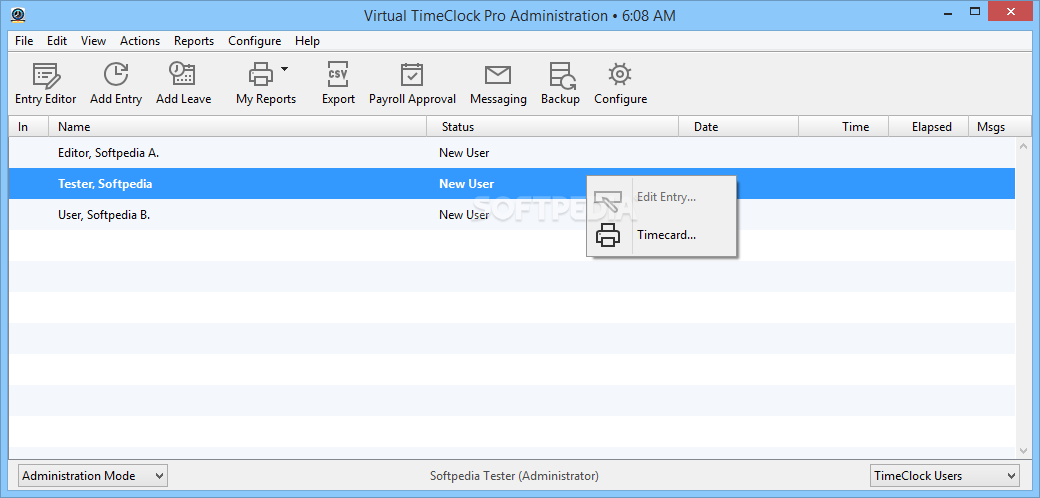
Task: Open the Actions menu
Action: tap(140, 40)
